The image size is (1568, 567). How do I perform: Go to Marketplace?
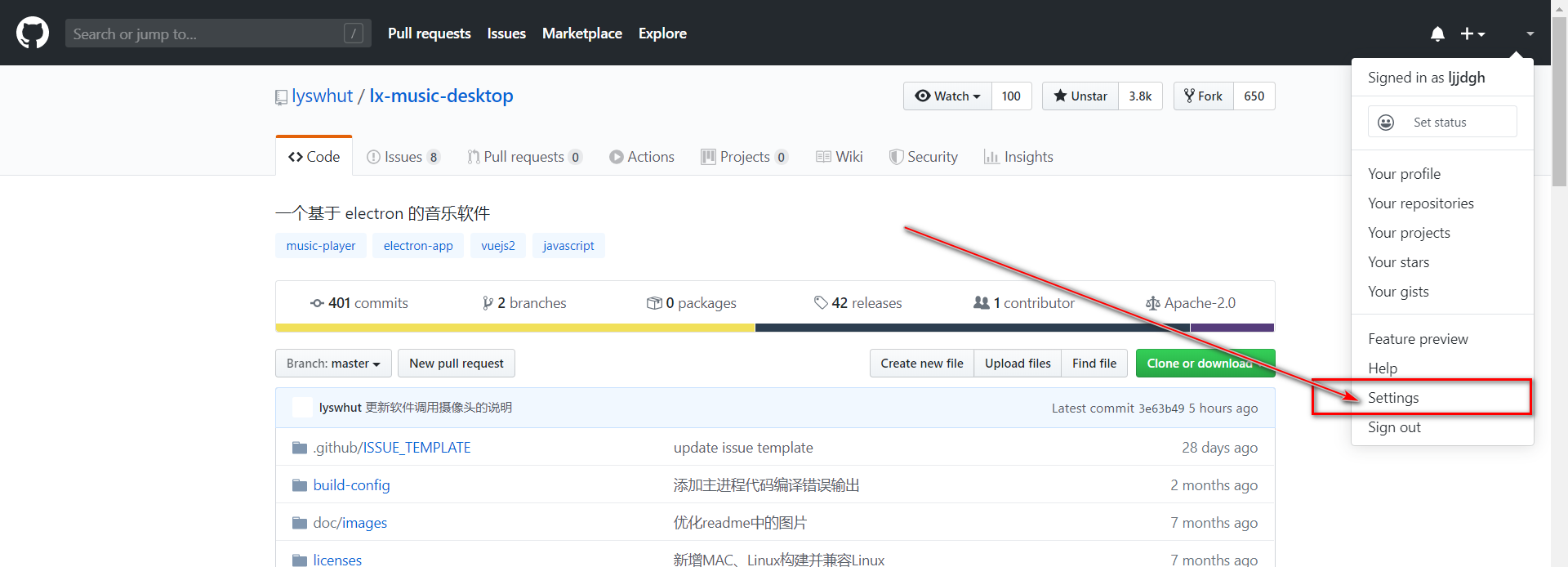pos(581,33)
